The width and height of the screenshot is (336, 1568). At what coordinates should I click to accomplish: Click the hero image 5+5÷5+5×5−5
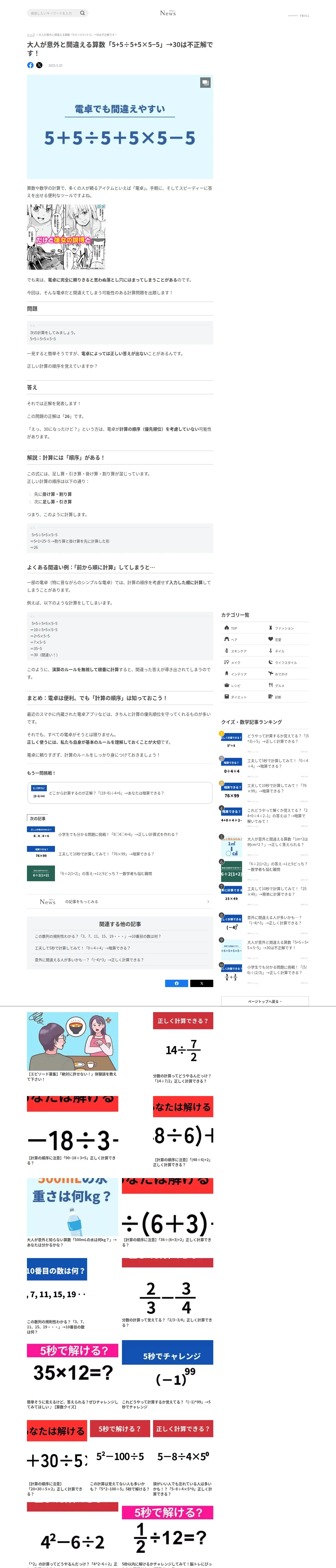coord(120,126)
